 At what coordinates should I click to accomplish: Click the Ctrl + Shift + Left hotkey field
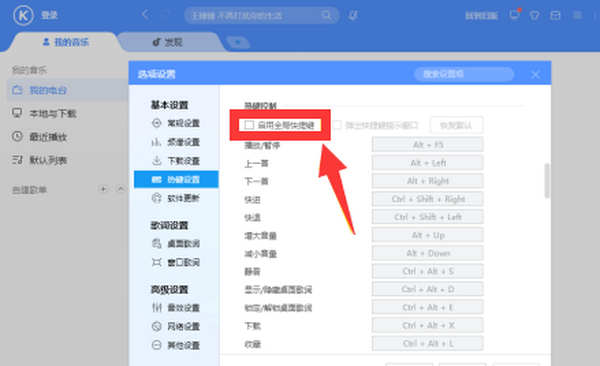427,217
